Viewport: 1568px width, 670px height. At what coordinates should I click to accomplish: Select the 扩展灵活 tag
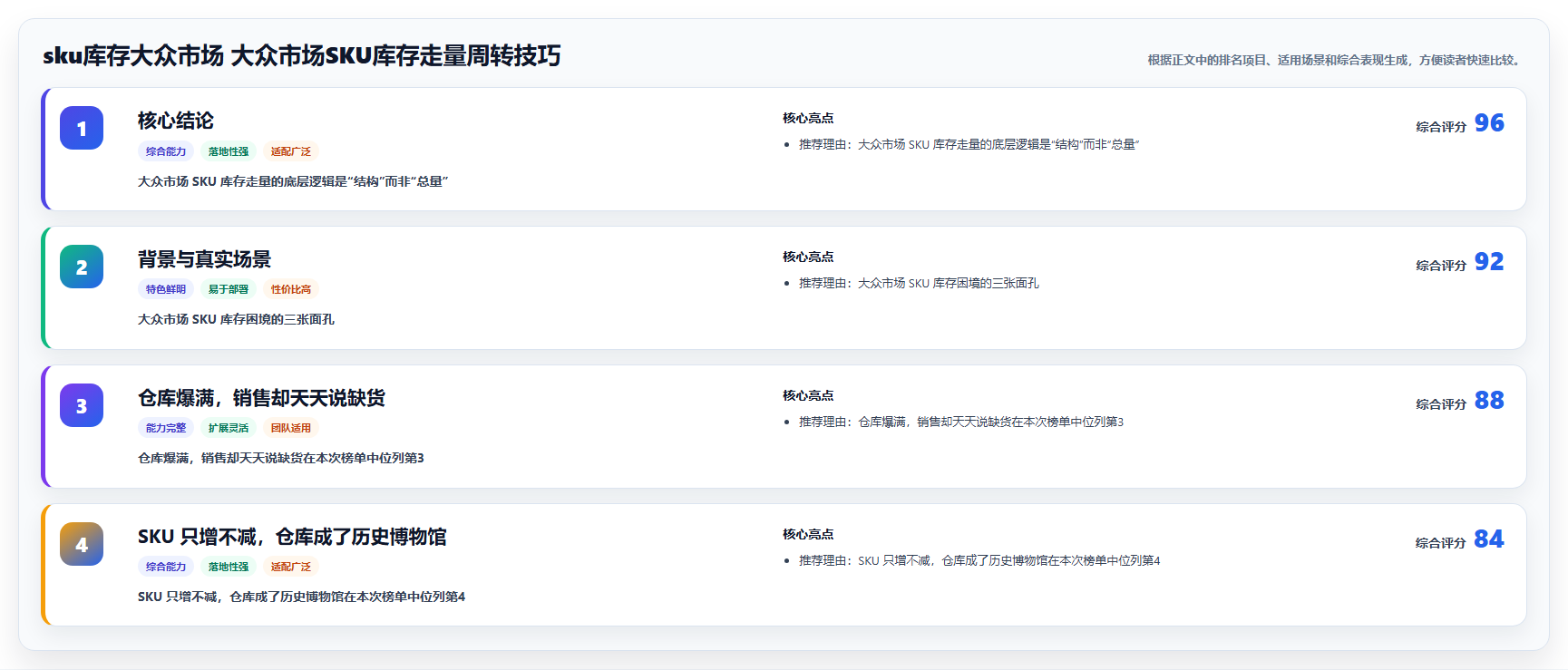click(229, 428)
